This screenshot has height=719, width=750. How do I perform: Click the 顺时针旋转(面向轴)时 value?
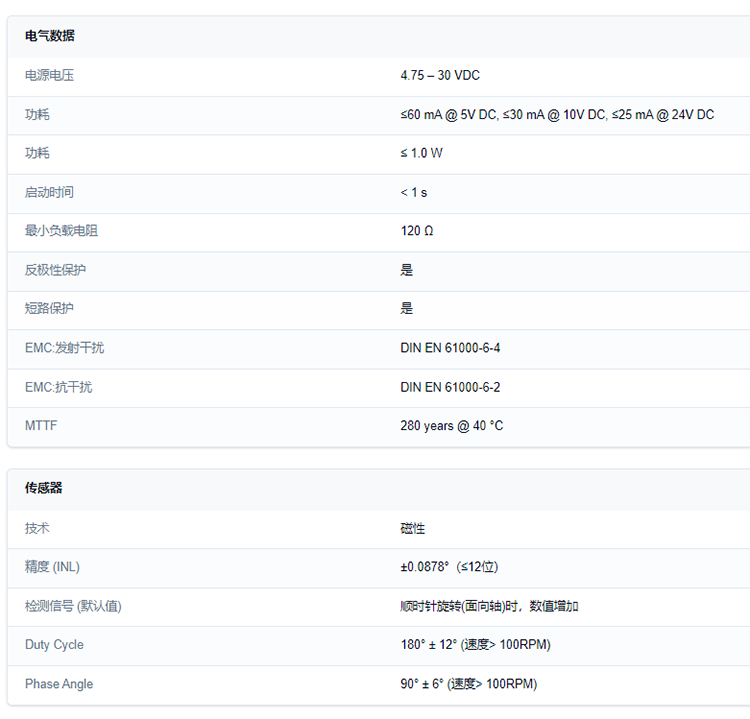click(x=489, y=606)
